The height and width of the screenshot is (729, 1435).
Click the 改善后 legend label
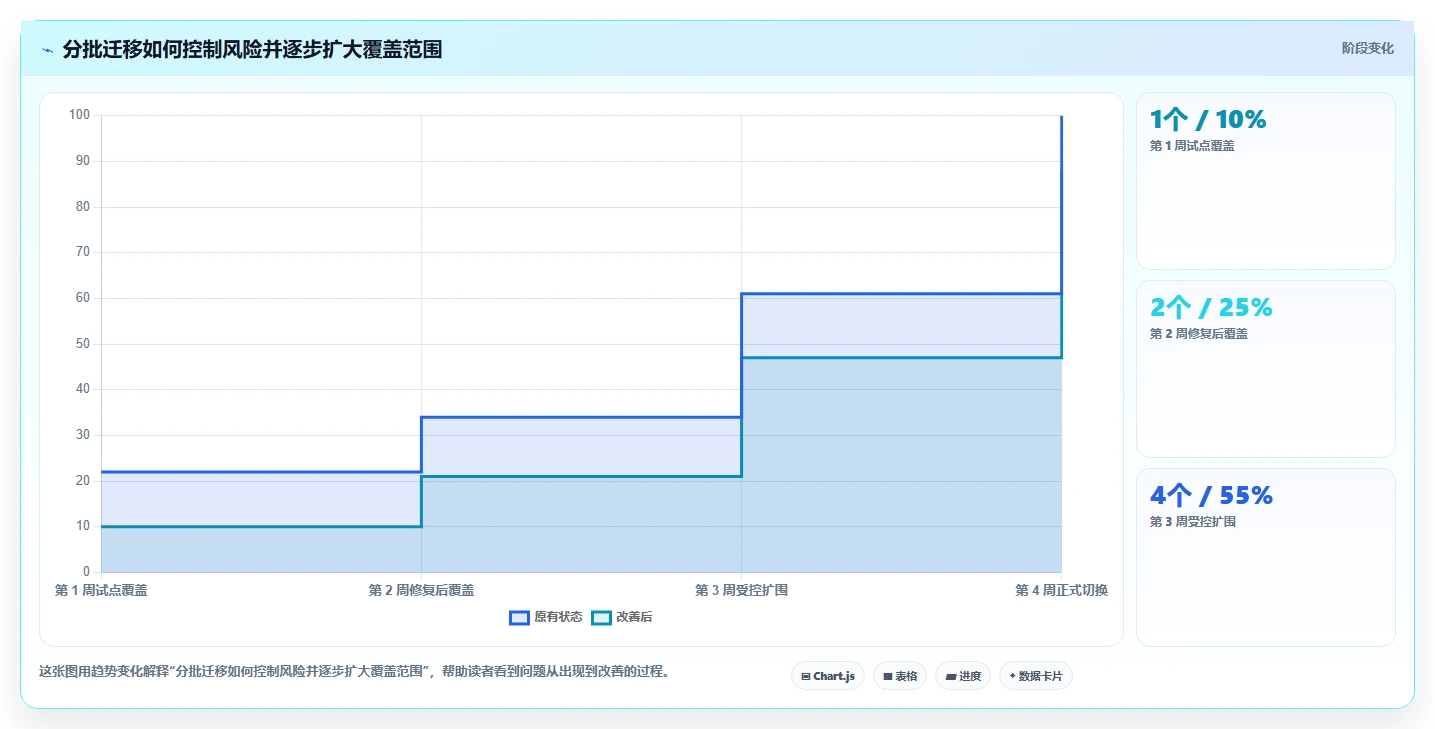[x=634, y=618]
